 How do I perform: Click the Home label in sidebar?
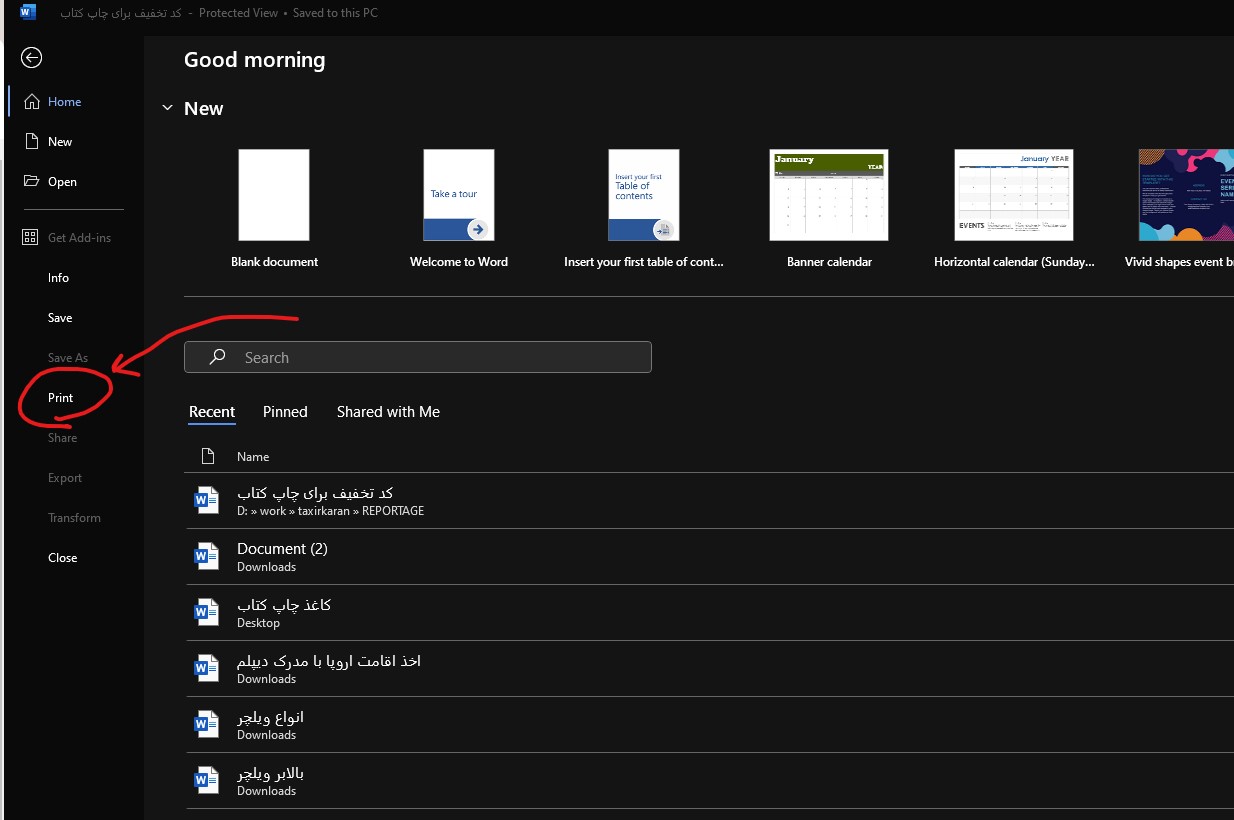pos(65,102)
